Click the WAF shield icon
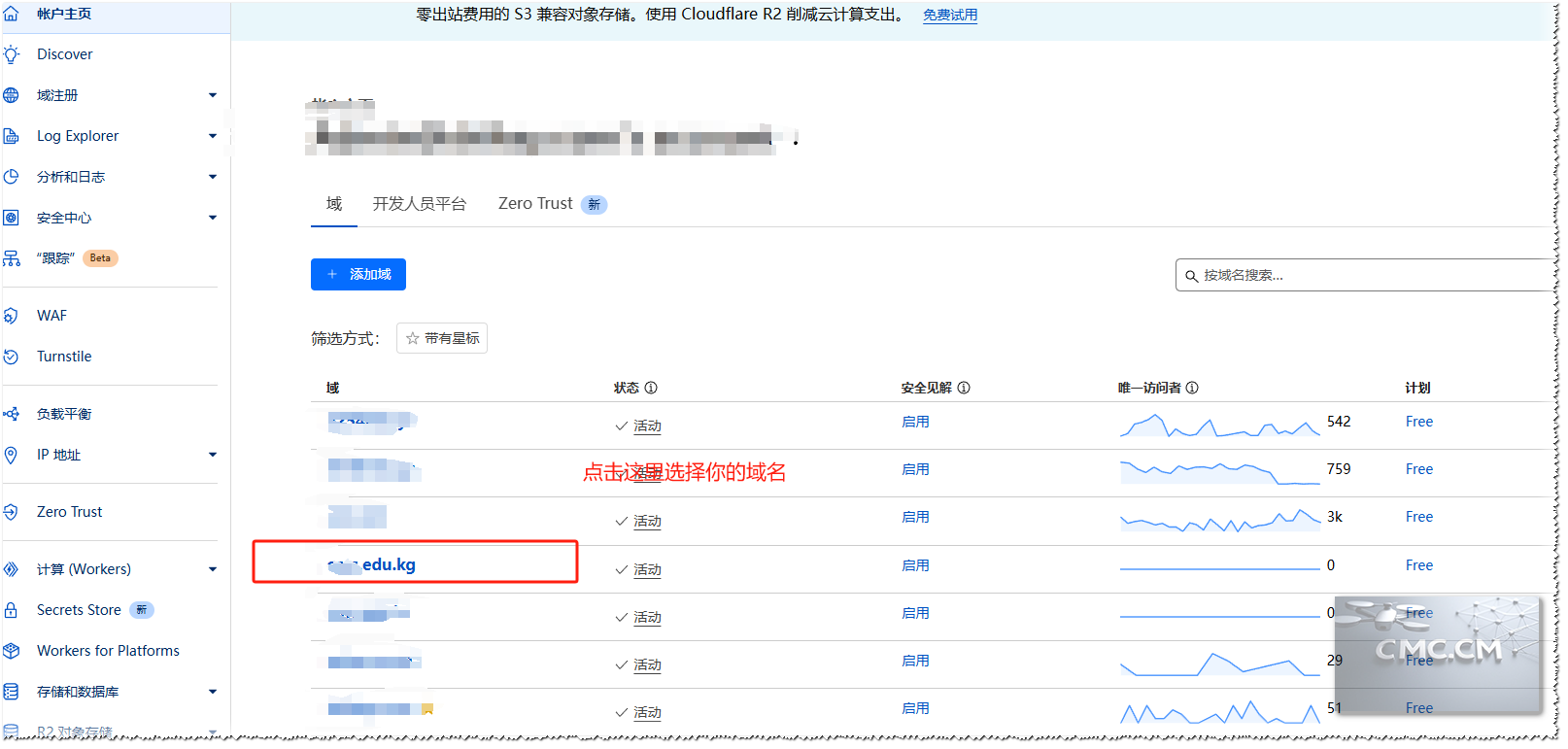This screenshot has height=749, width=1568. 11,316
